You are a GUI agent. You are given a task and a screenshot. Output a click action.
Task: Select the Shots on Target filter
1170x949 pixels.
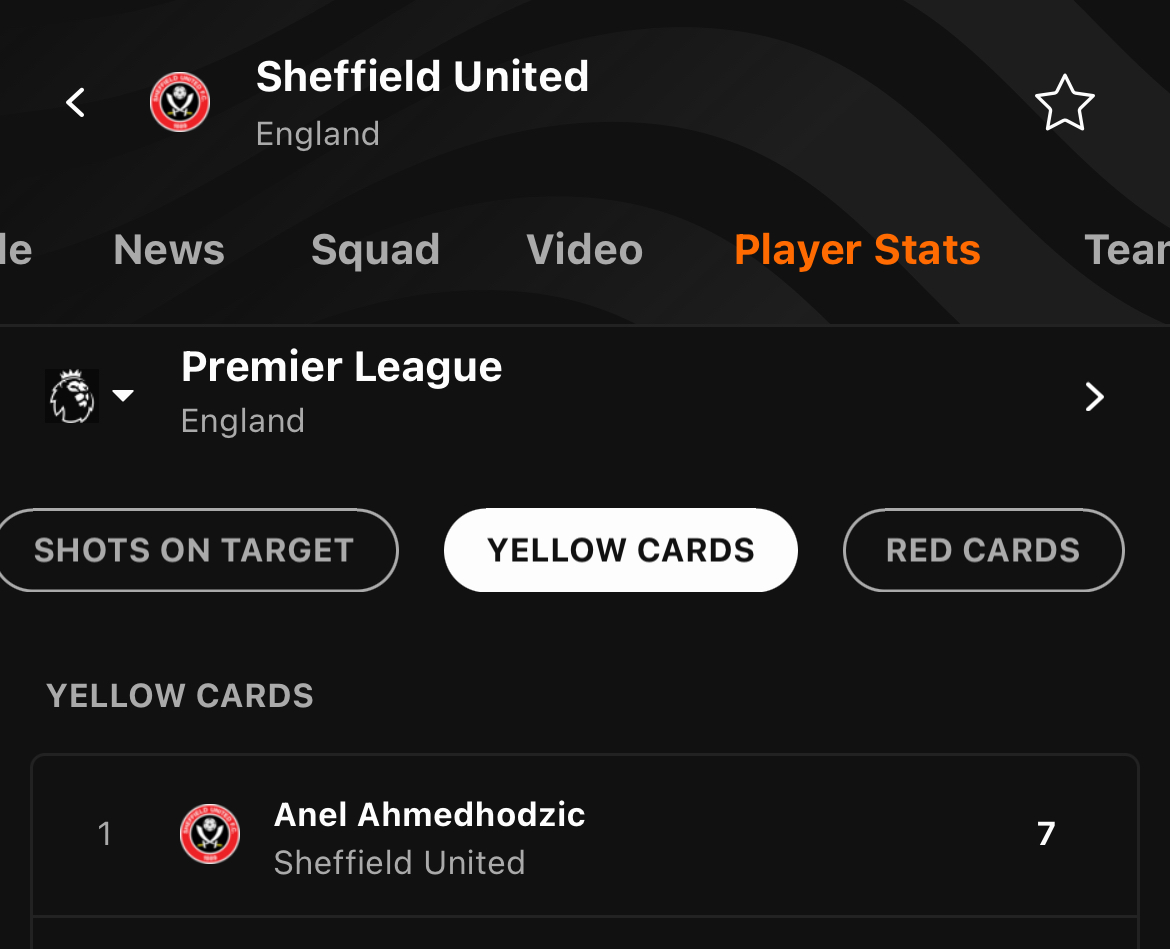tap(195, 550)
